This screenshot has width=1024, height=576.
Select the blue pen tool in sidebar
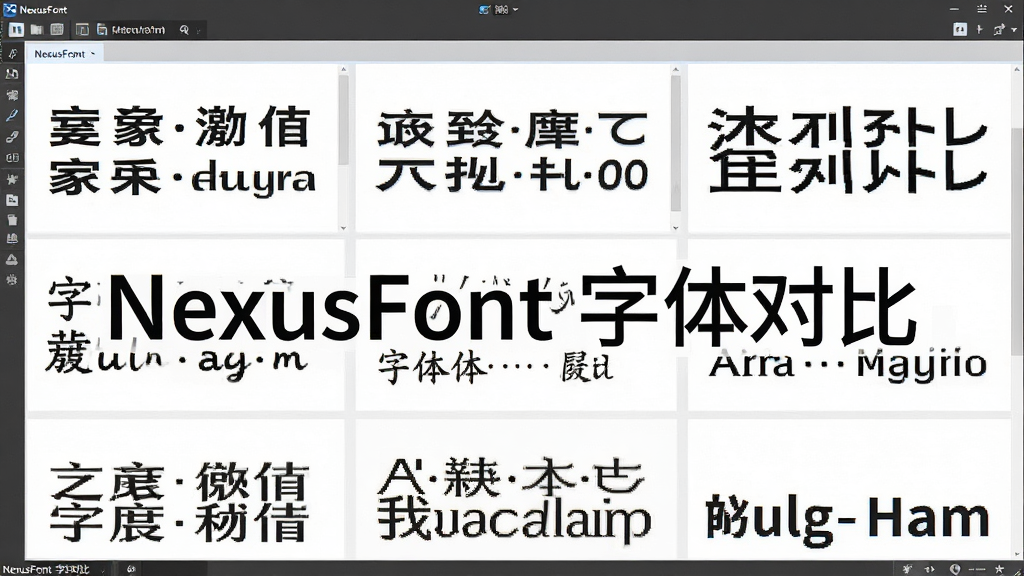point(12,116)
